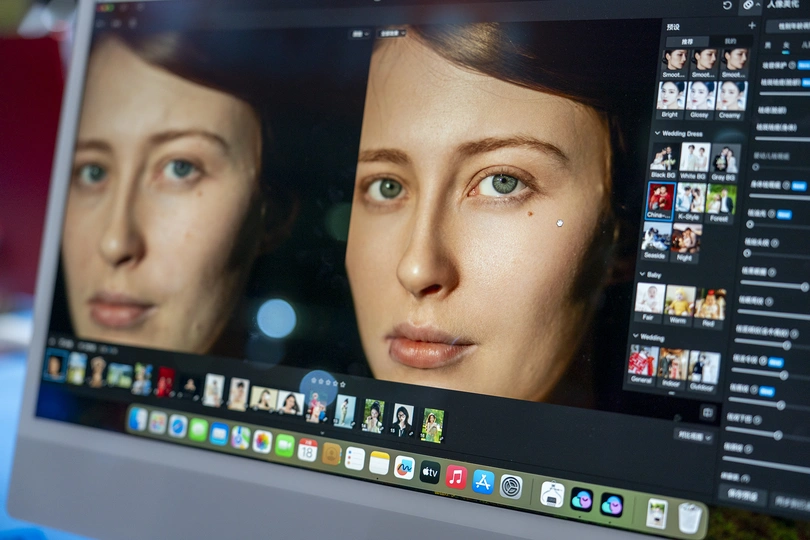Open the App Store from the Dock
Image resolution: width=810 pixels, height=540 pixels.
click(484, 481)
